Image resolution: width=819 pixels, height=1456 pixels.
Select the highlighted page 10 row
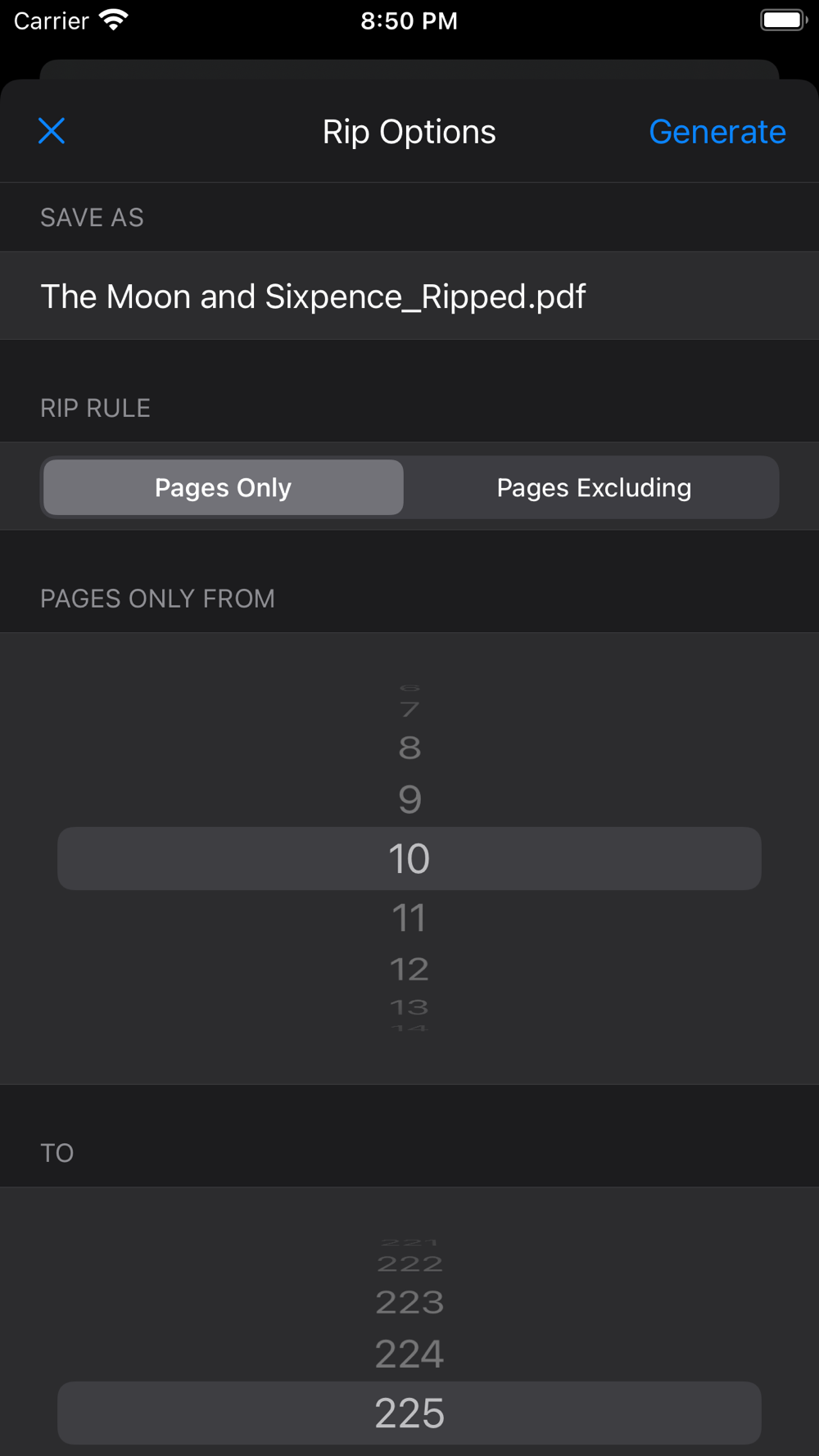(x=409, y=858)
